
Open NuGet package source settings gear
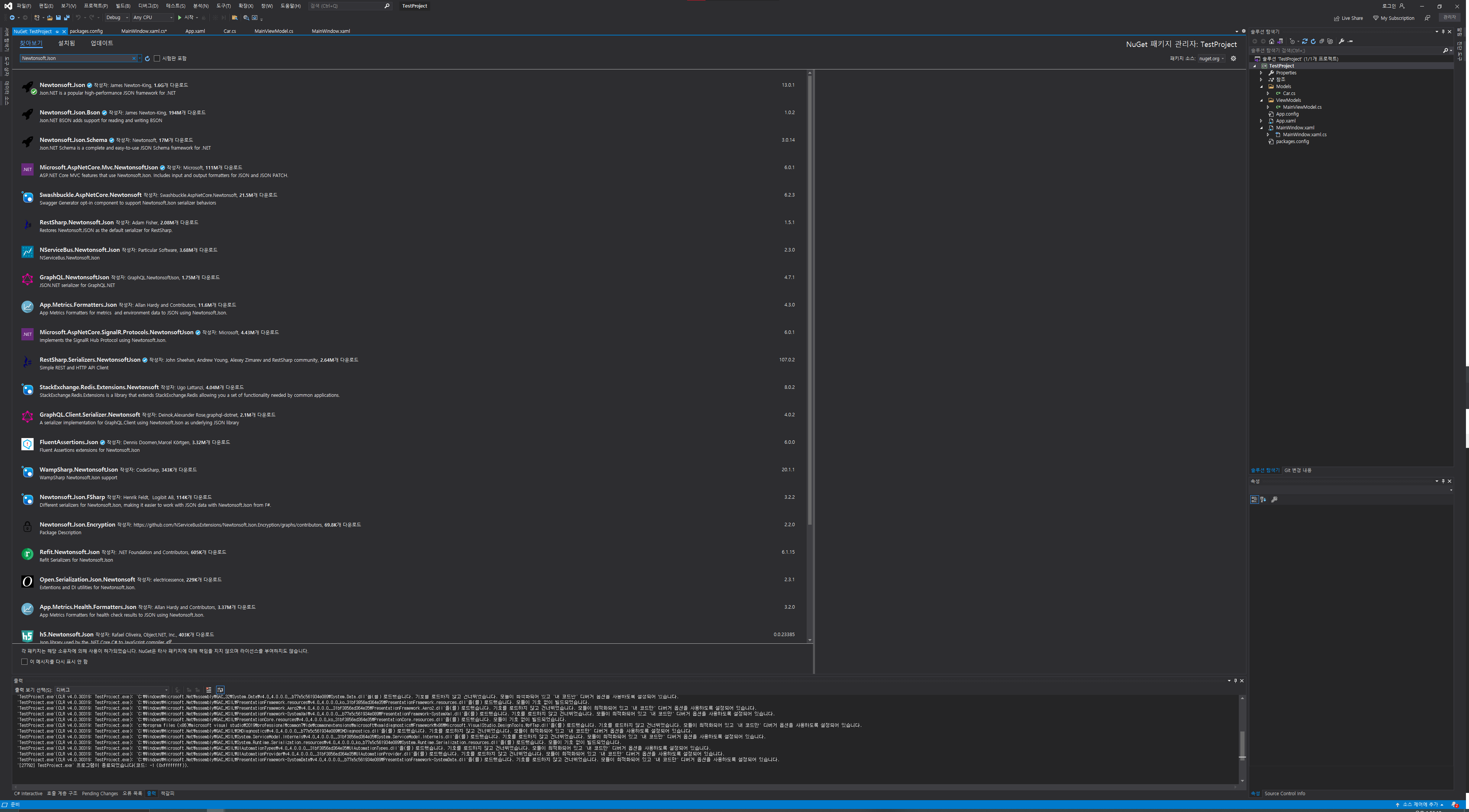pos(1233,58)
